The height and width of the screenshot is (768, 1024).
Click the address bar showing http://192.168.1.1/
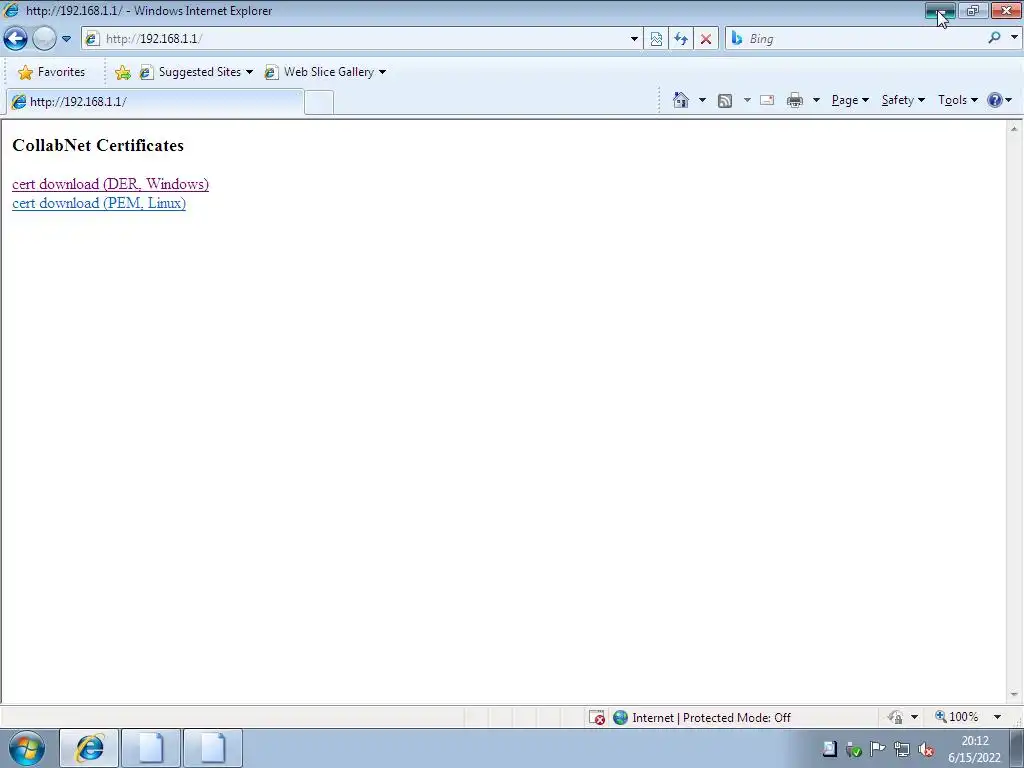[x=353, y=39]
